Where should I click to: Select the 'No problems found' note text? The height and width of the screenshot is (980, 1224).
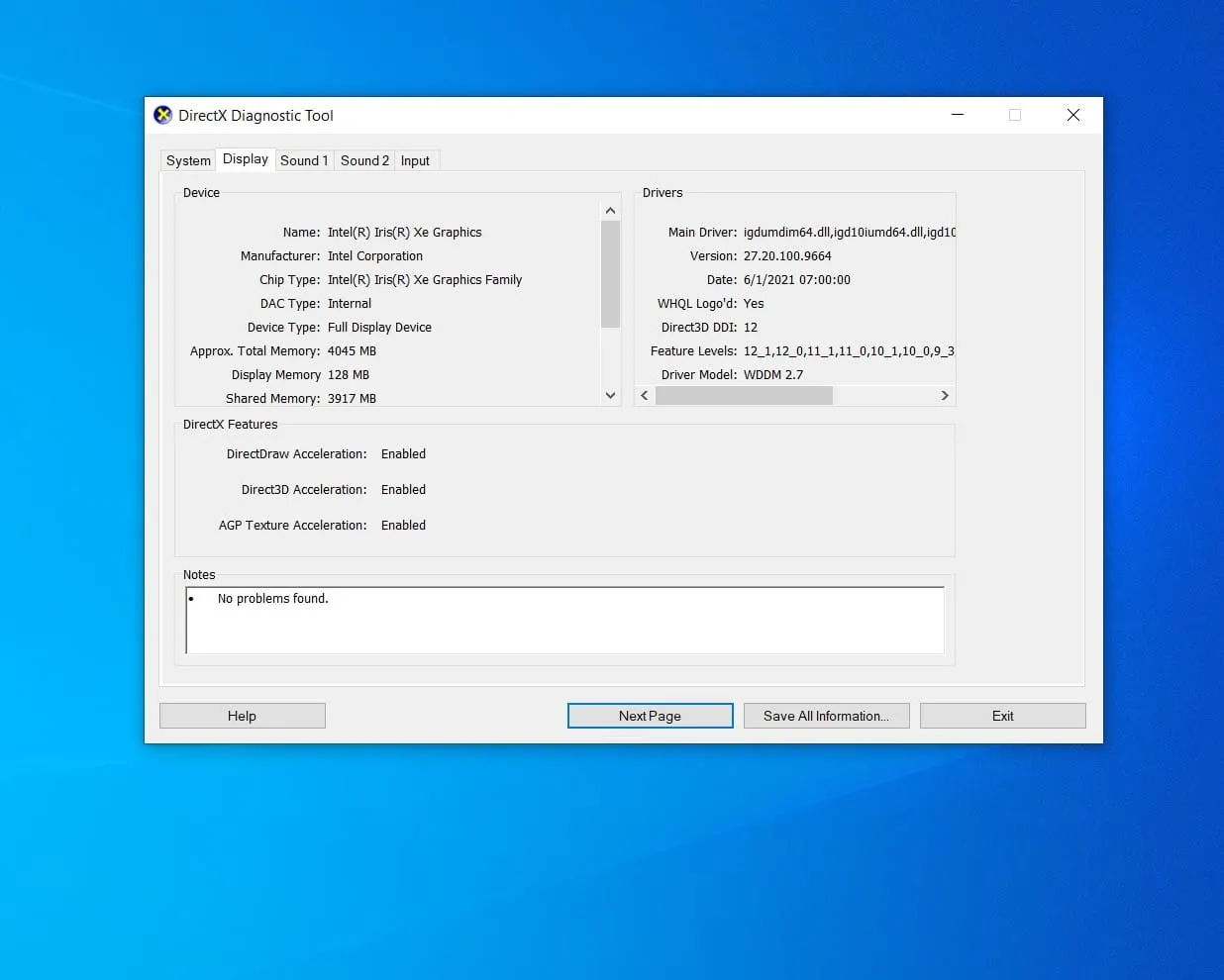(273, 598)
